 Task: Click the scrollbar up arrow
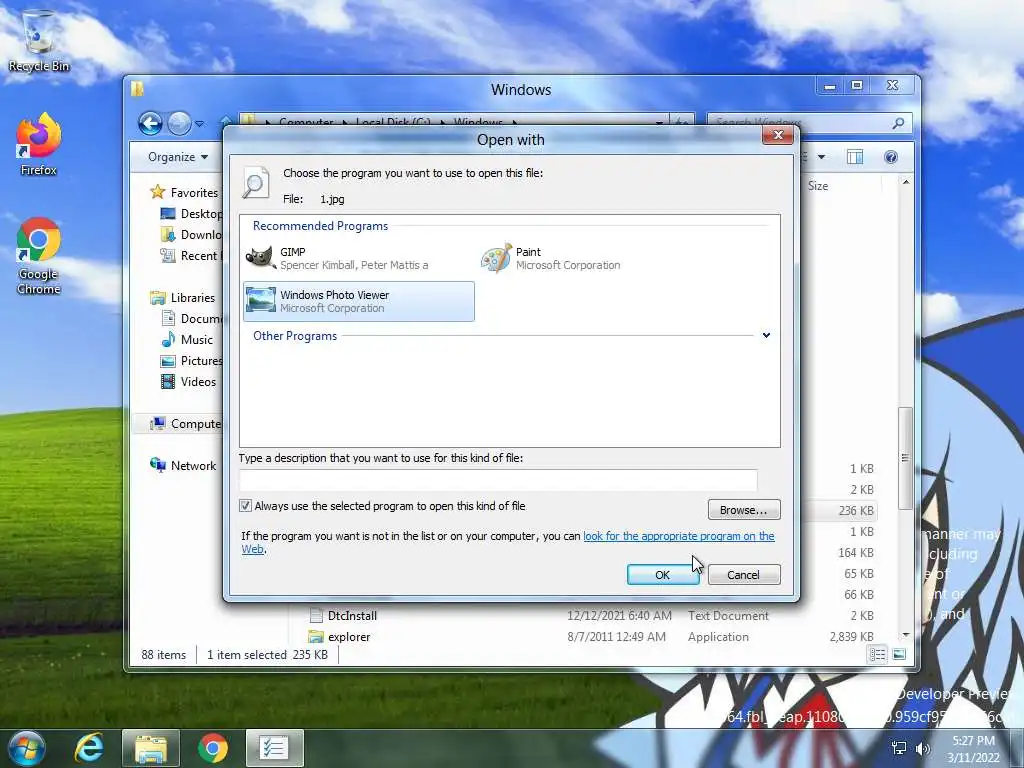point(906,182)
